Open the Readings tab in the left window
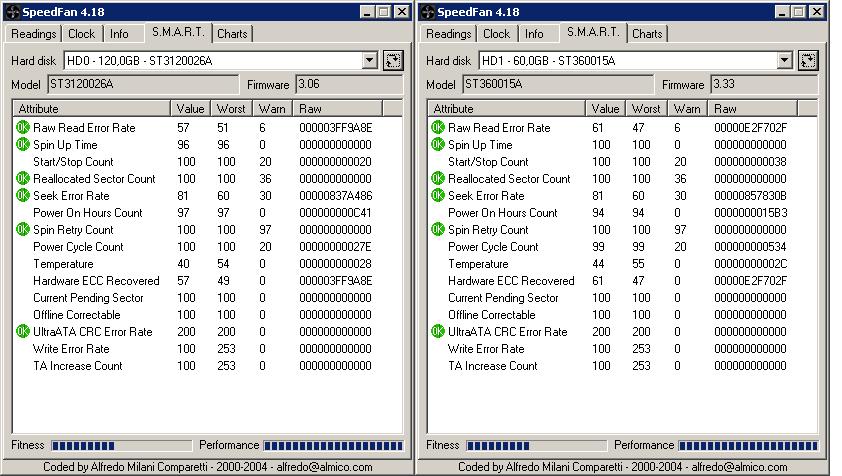 coord(33,34)
